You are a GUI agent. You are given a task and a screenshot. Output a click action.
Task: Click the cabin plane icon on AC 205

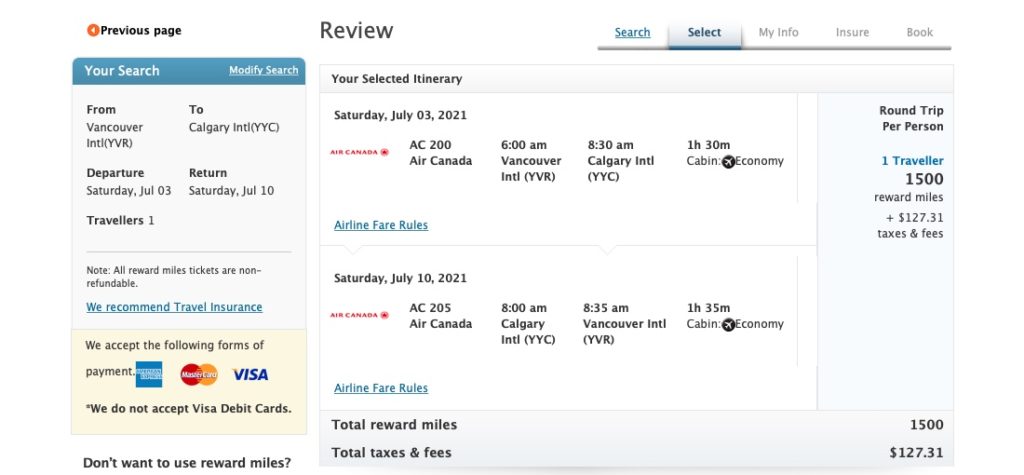pyautogui.click(x=728, y=325)
